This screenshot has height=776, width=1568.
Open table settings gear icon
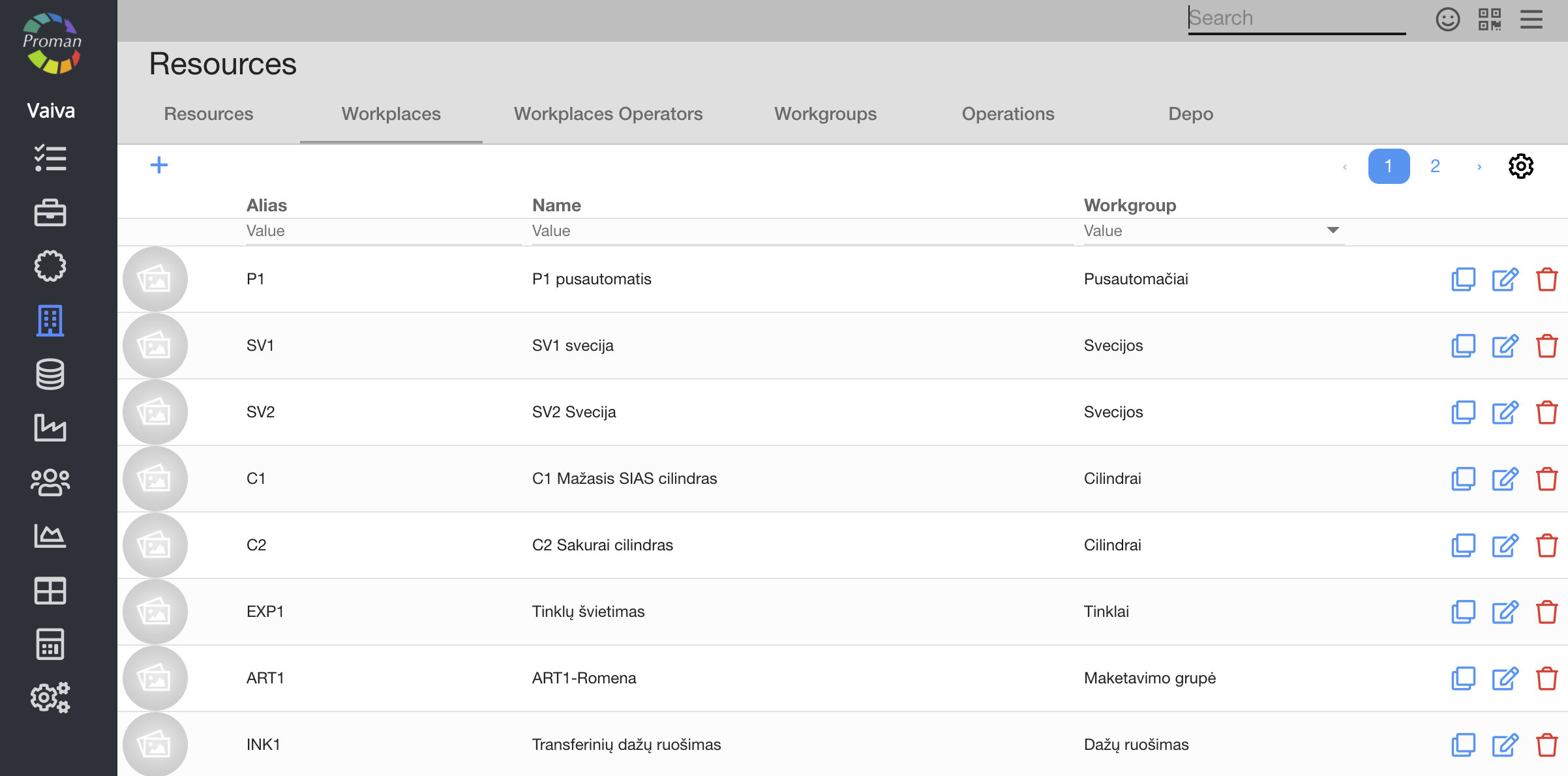(1520, 166)
